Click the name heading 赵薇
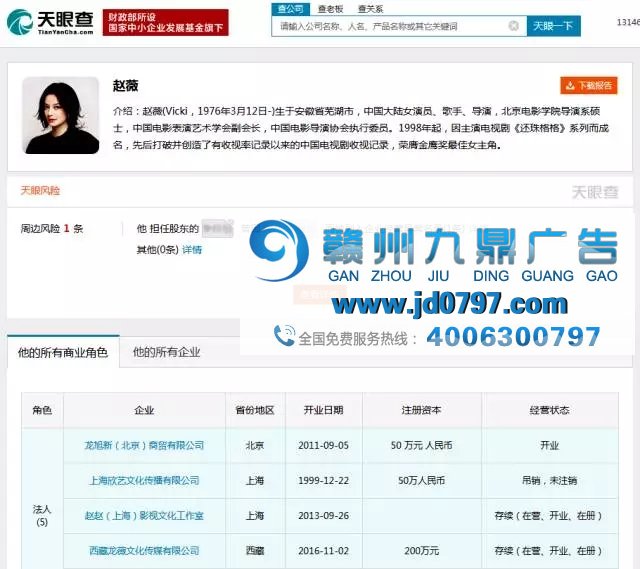 tap(125, 86)
